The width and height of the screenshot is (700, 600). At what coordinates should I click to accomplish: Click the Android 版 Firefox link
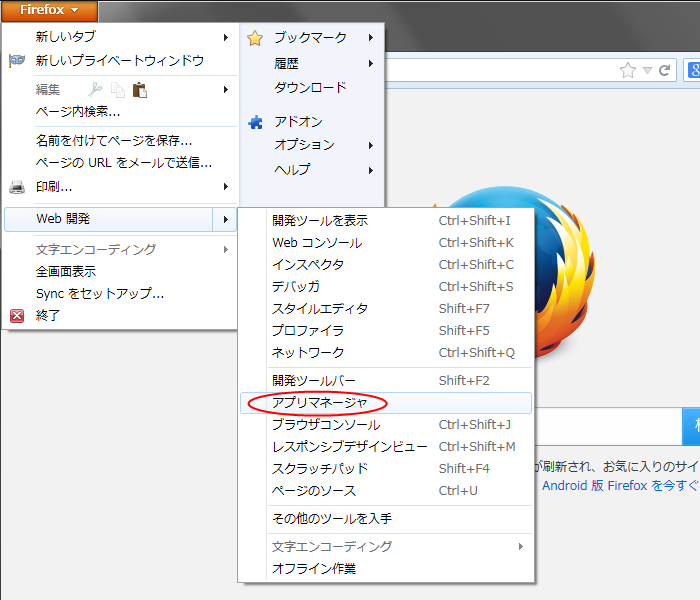621,486
